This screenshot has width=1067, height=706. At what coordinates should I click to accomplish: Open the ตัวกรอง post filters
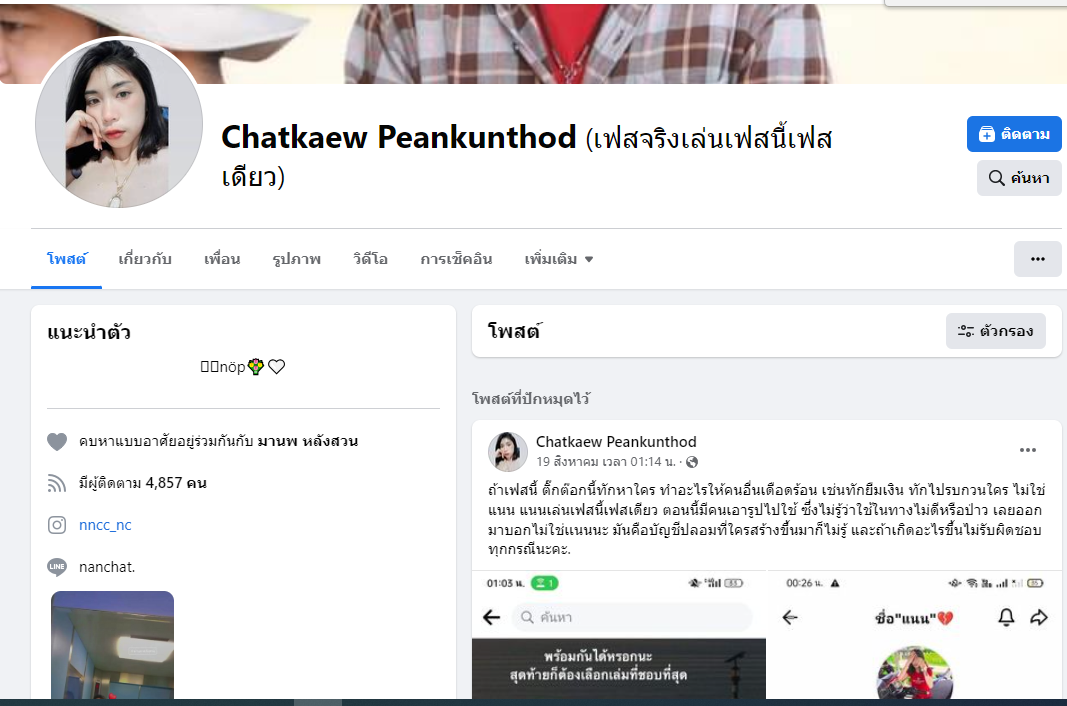[x=996, y=331]
